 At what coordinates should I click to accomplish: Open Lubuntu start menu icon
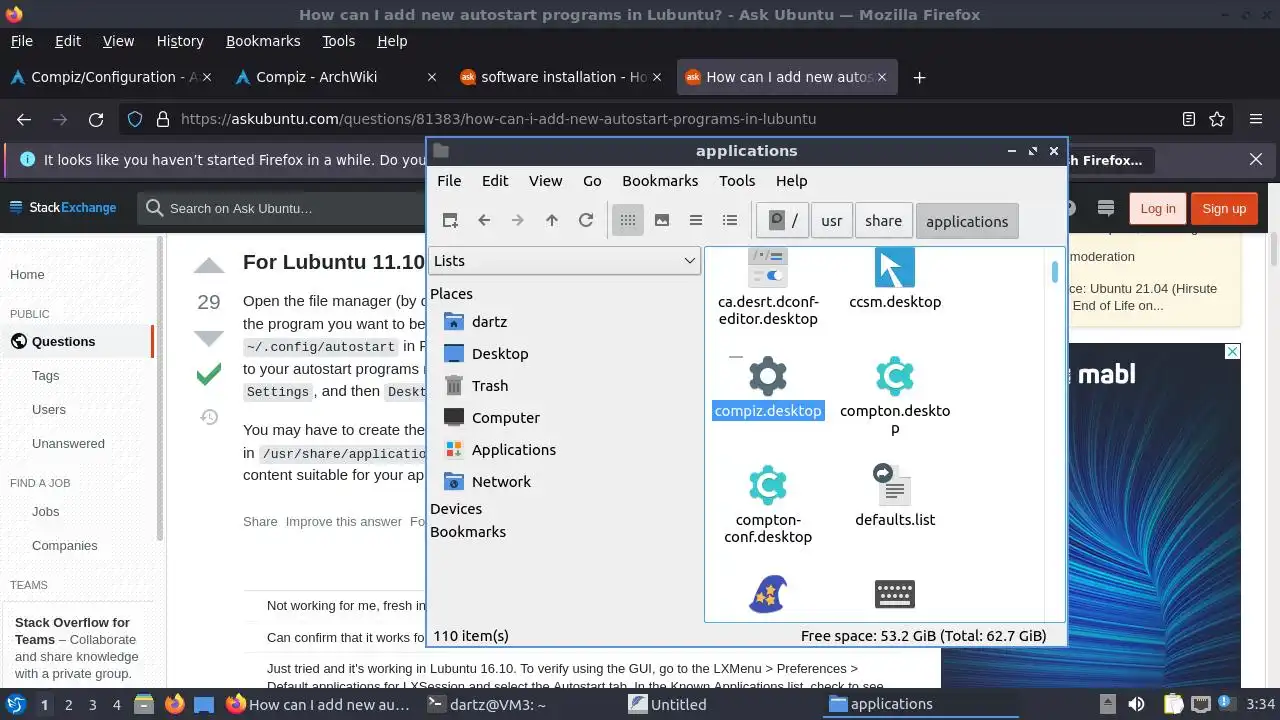click(15, 705)
